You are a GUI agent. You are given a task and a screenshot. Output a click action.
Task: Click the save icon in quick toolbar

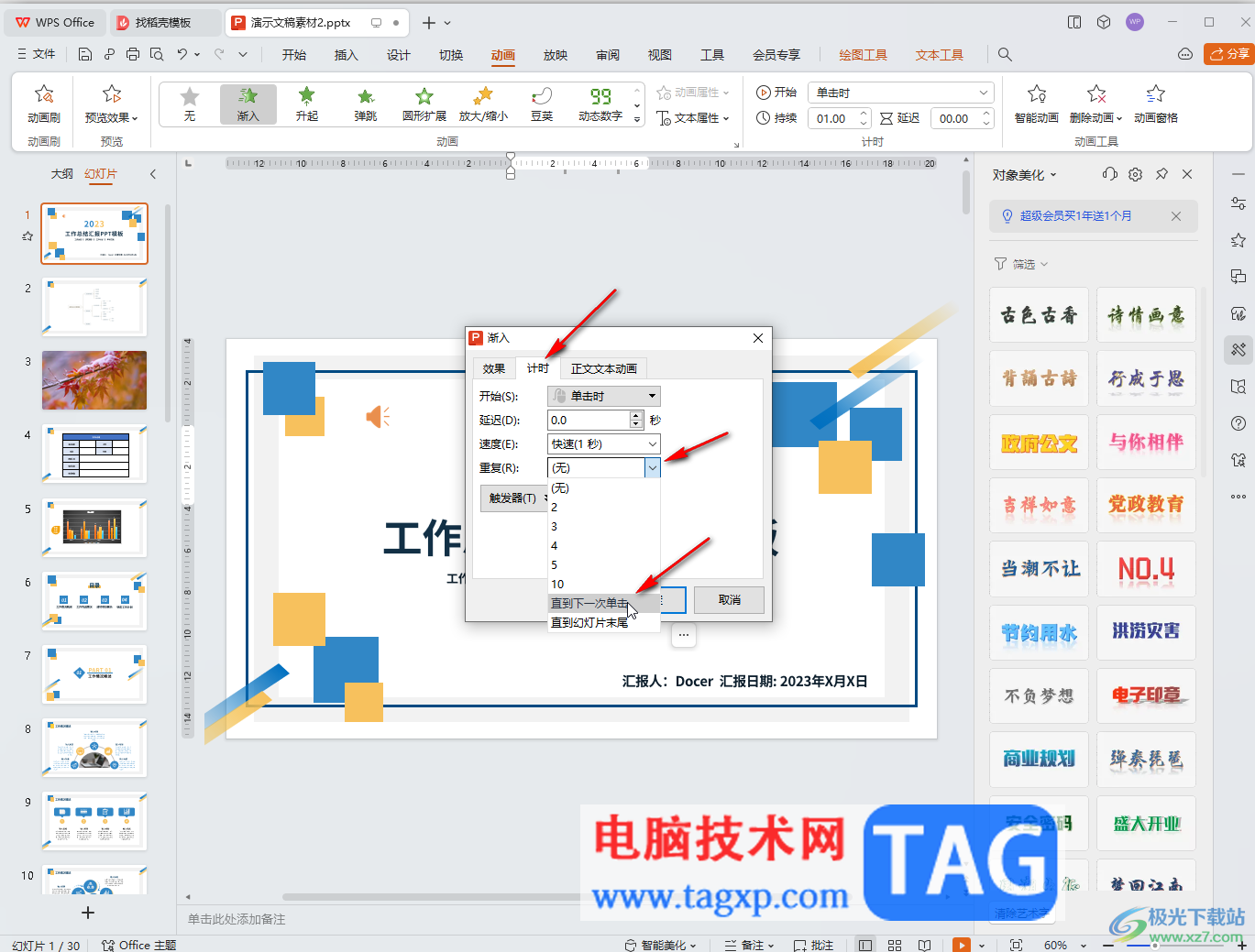(85, 54)
